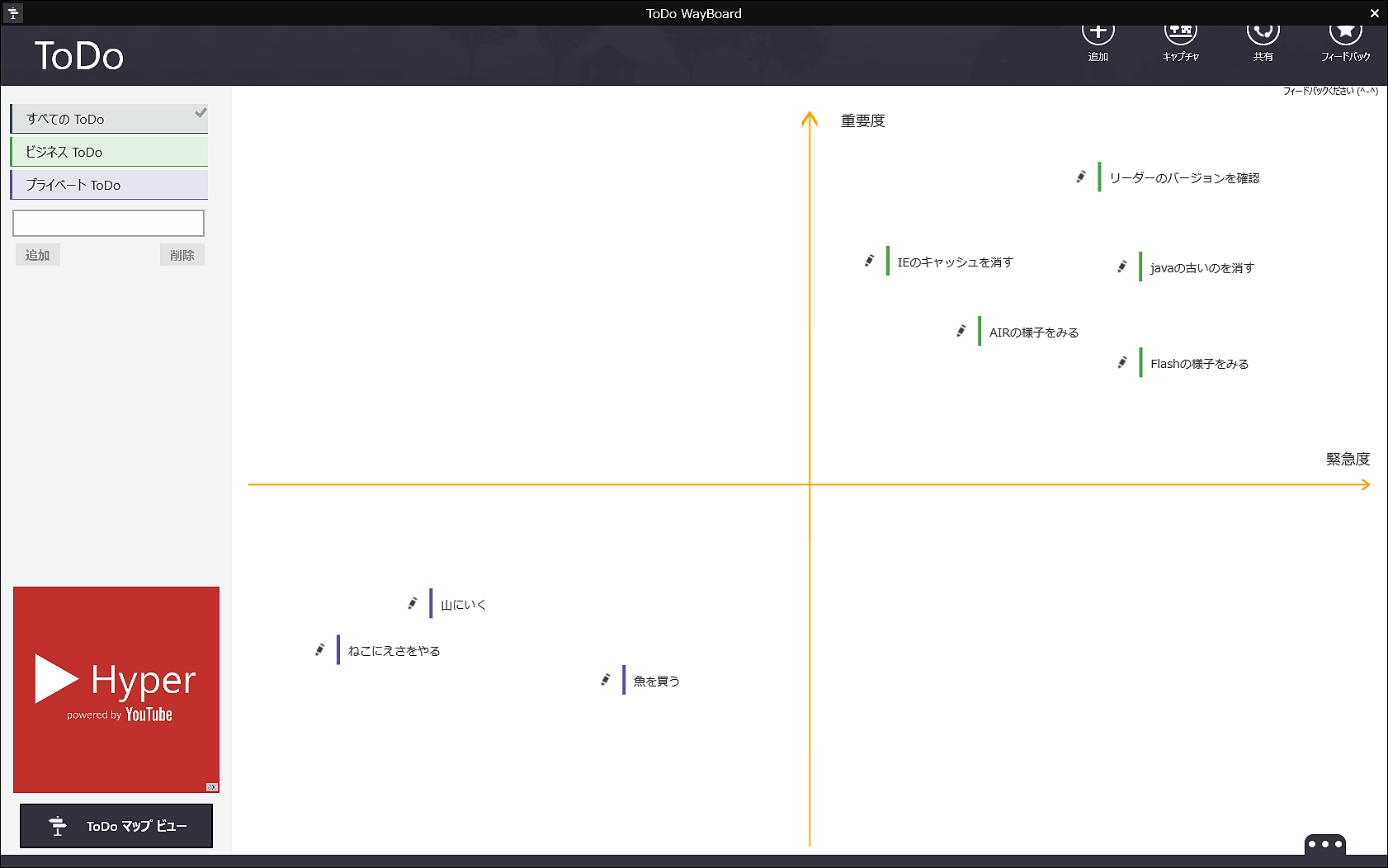The width and height of the screenshot is (1388, 868).
Task: Select ビジネス ToDo filter
Action: tap(109, 152)
